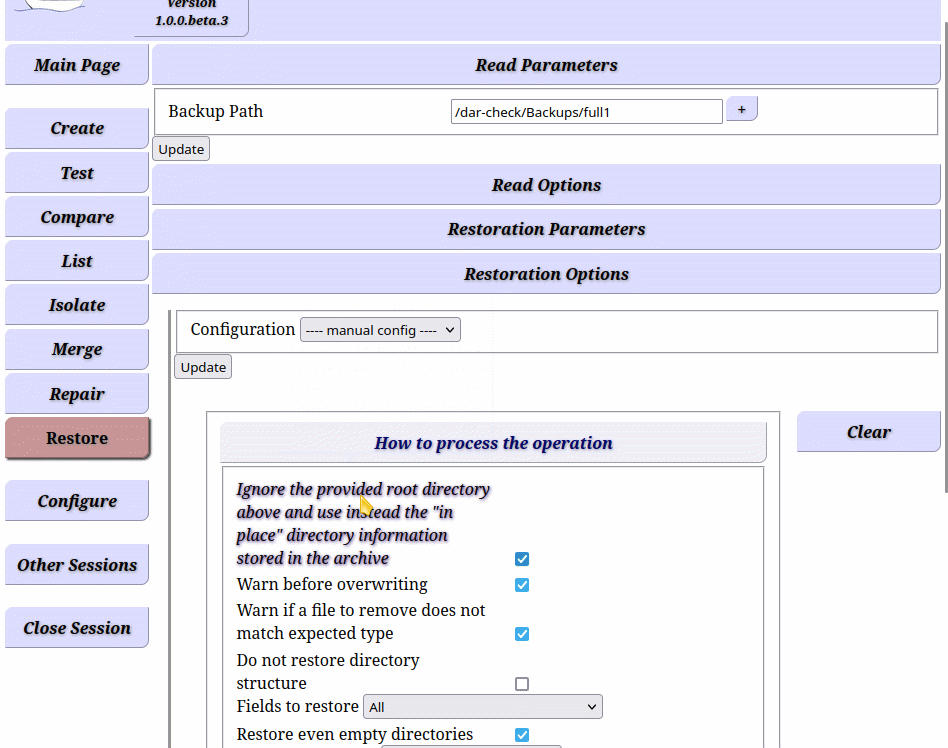Click the page's vertical scrollbar

(x=945, y=257)
